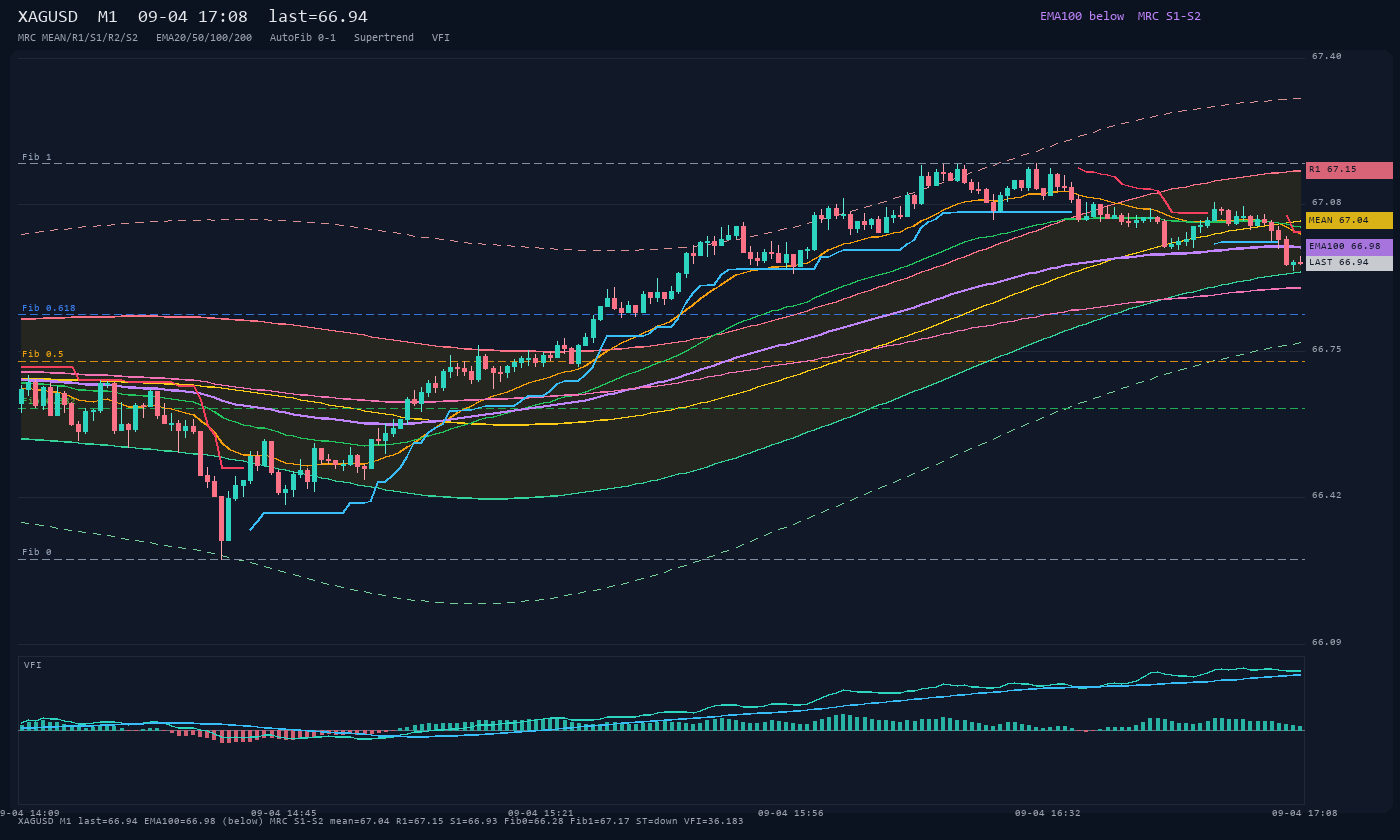Click the red R1 67.15 price tag
The image size is (1400, 840).
[1349, 170]
